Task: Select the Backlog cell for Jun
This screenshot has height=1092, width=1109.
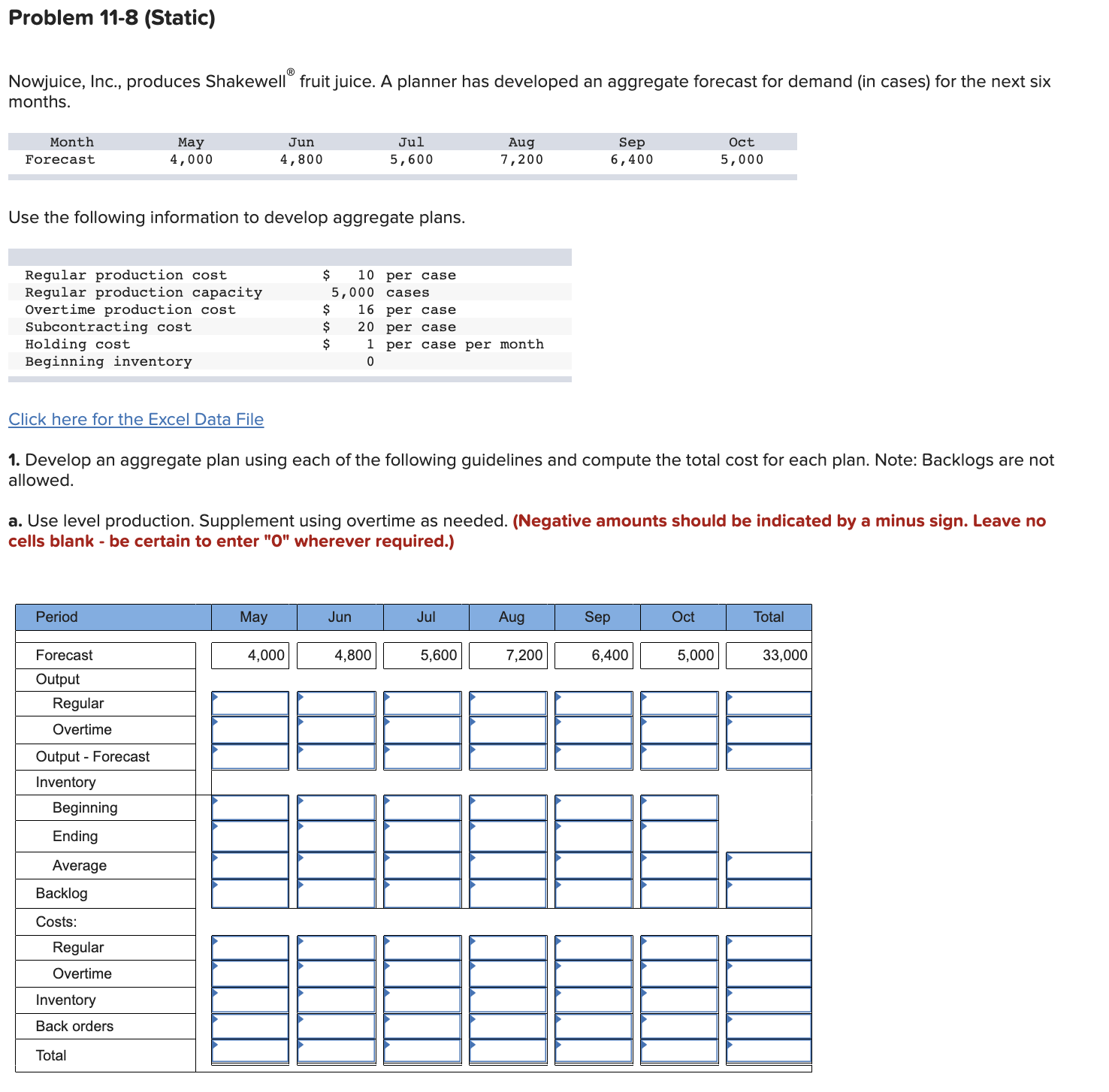Action: click(x=336, y=894)
